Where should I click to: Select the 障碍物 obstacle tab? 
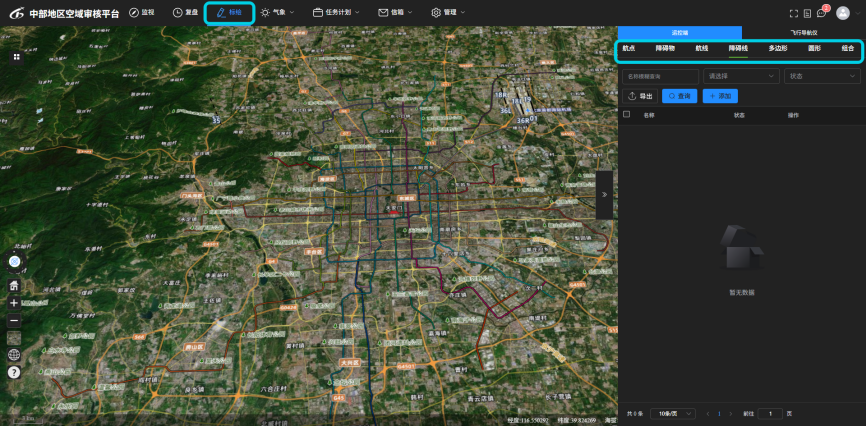click(x=665, y=49)
